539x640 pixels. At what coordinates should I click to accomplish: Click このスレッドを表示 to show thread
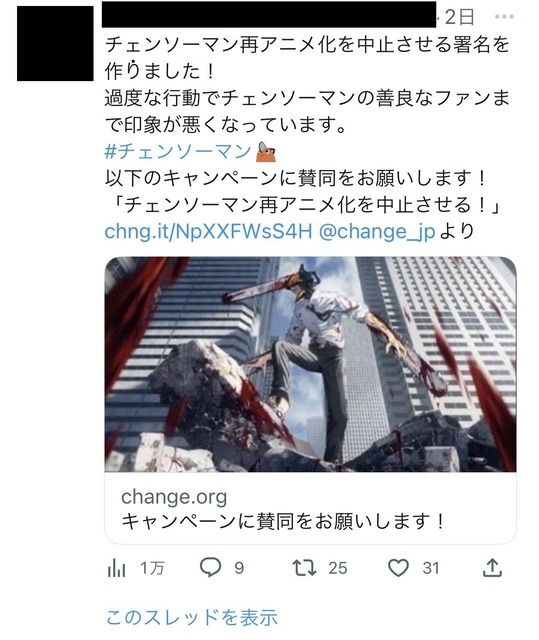click(192, 618)
